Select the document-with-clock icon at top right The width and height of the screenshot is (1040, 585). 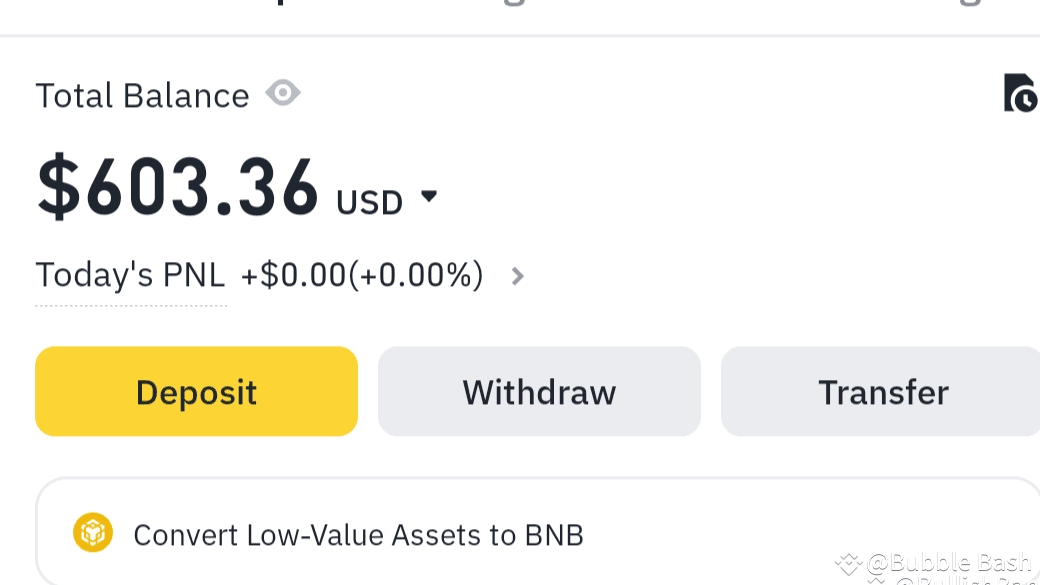1019,93
